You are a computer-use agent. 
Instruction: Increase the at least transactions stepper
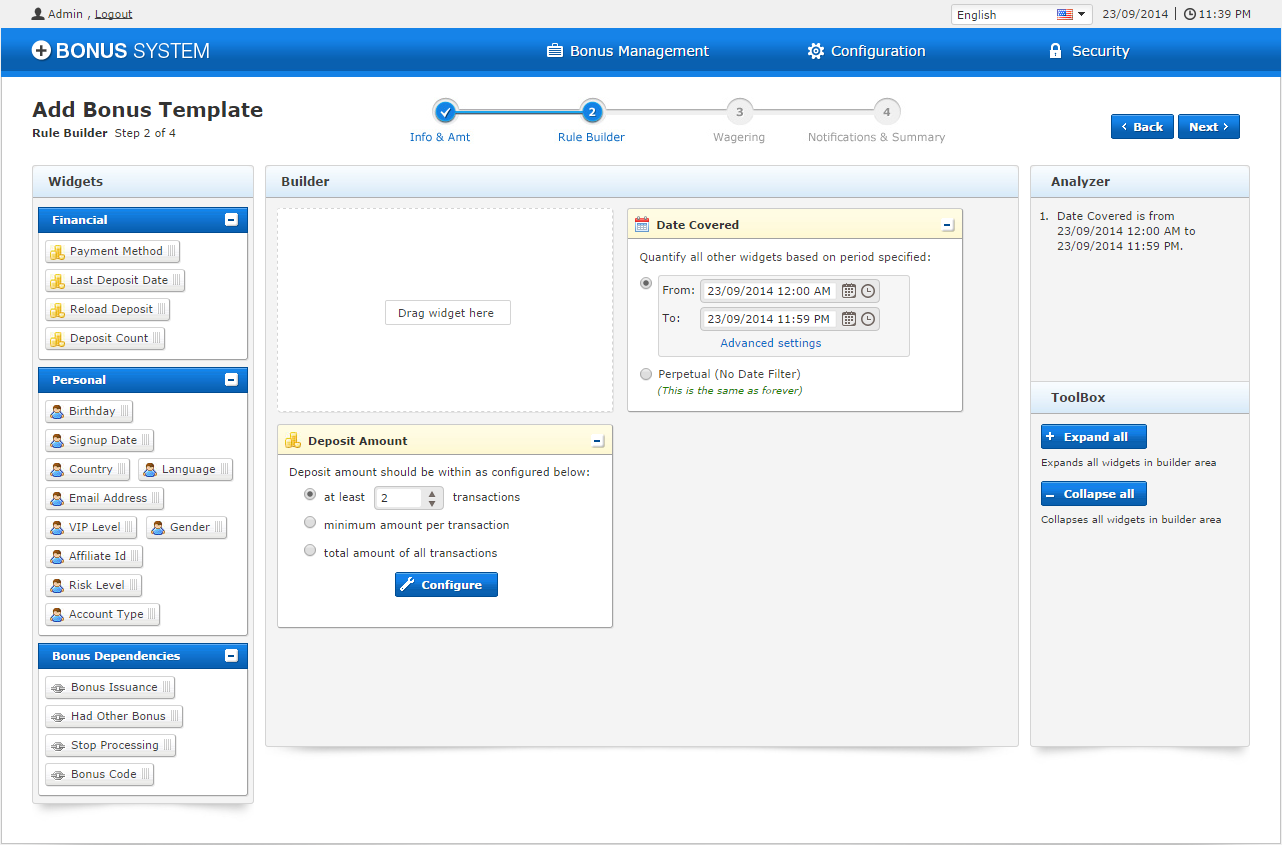[432, 493]
